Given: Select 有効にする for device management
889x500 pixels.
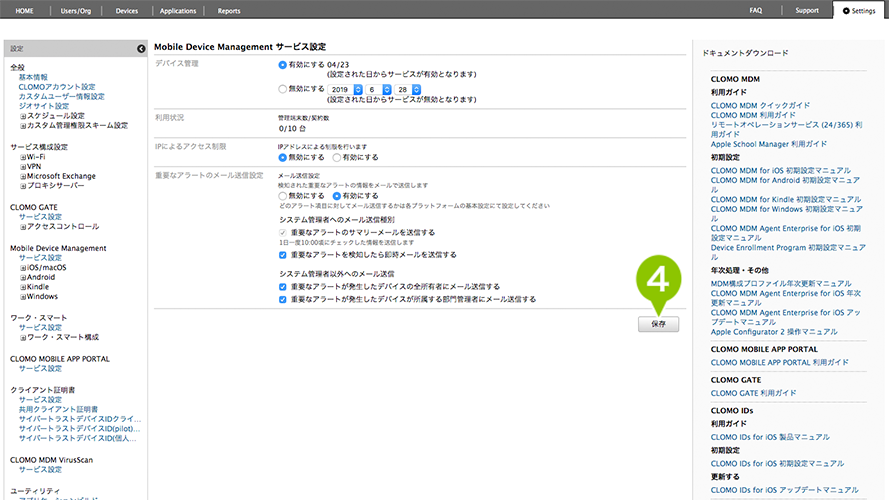Looking at the screenshot, I should (x=282, y=65).
